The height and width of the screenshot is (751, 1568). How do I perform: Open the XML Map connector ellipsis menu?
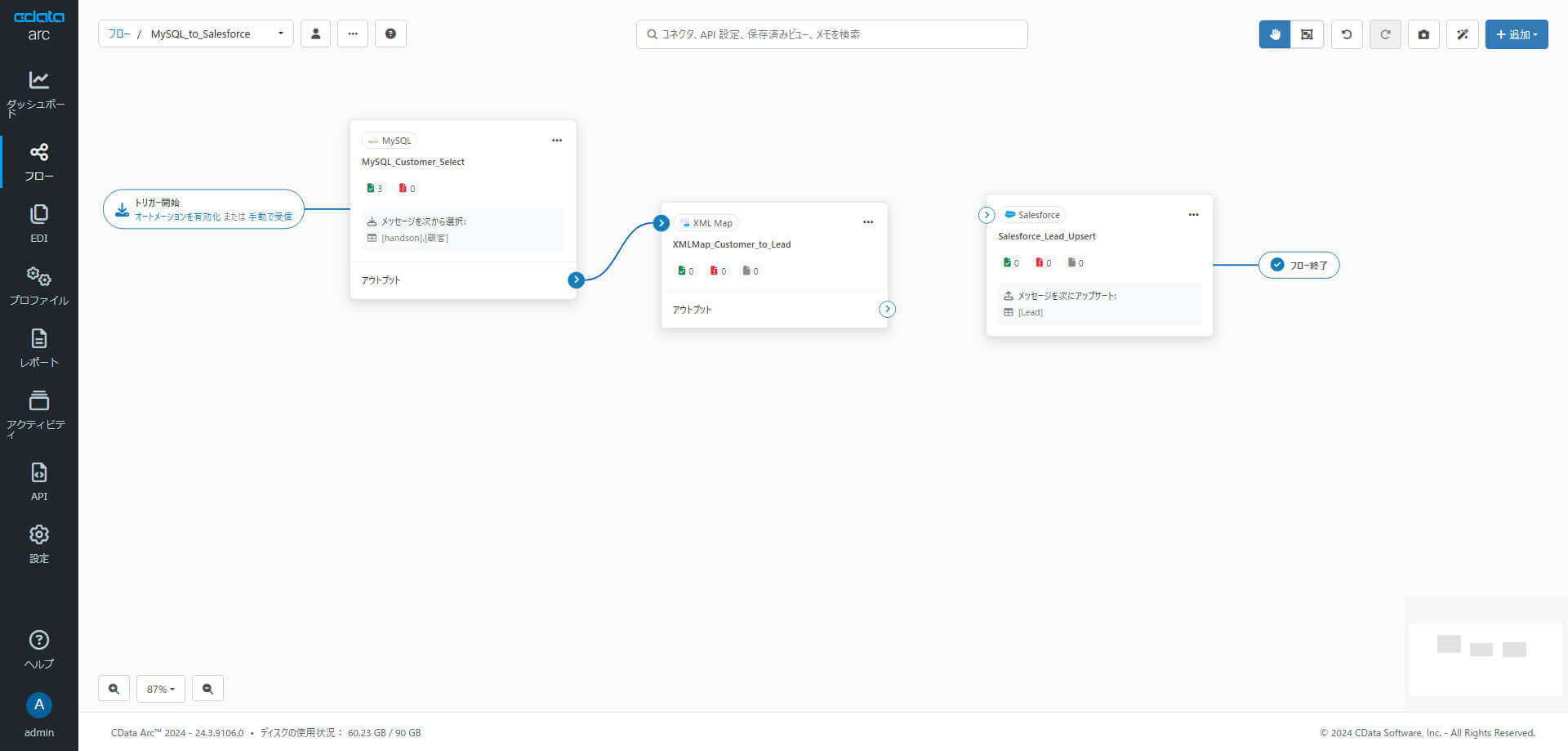click(x=868, y=222)
